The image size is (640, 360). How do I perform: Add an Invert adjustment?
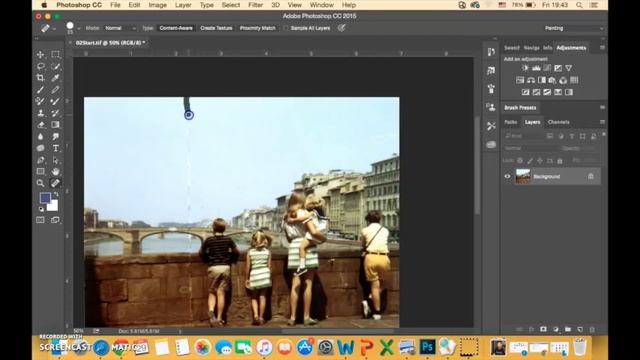(x=525, y=92)
